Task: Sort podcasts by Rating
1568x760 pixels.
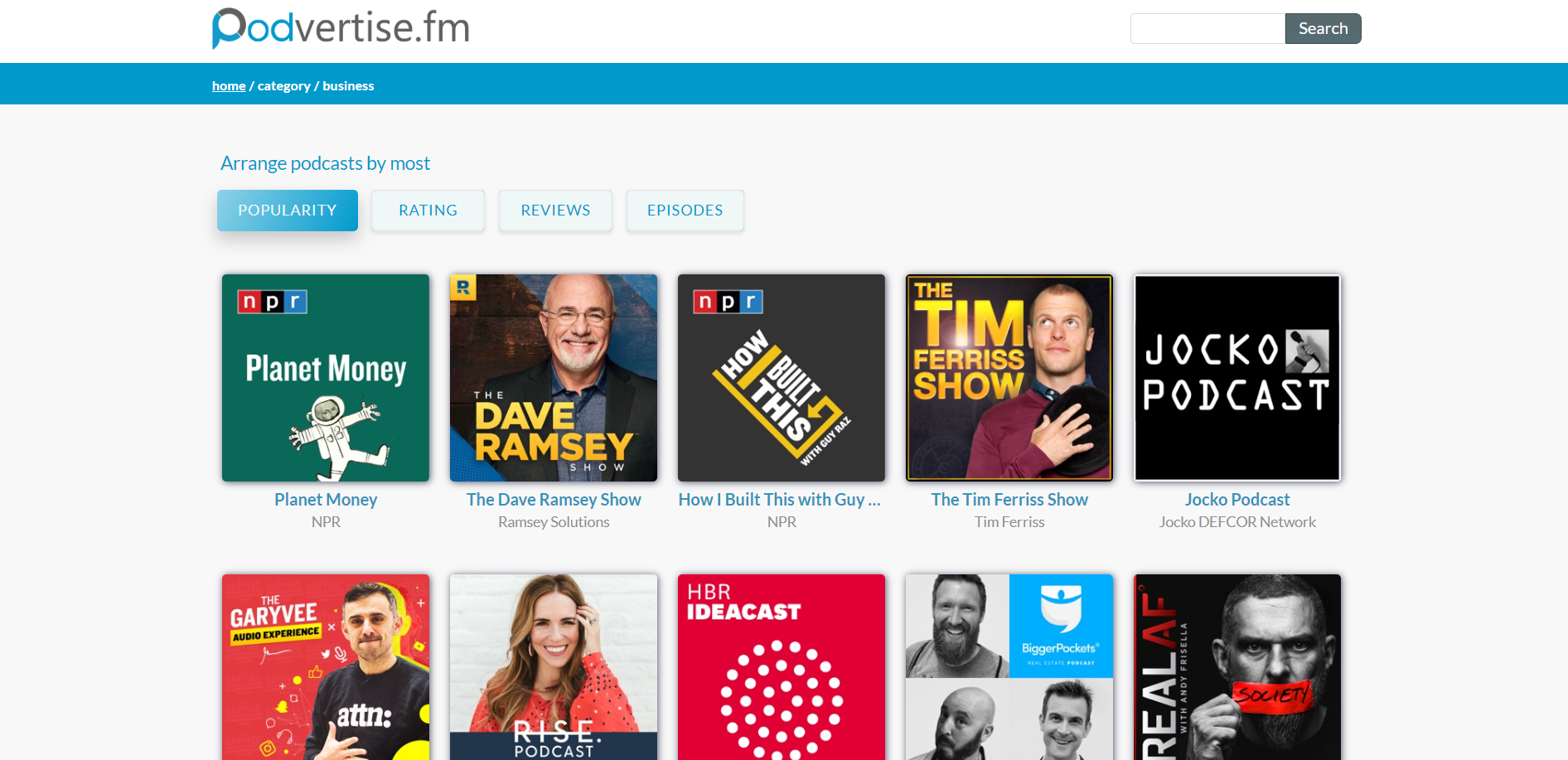Action: coord(428,211)
